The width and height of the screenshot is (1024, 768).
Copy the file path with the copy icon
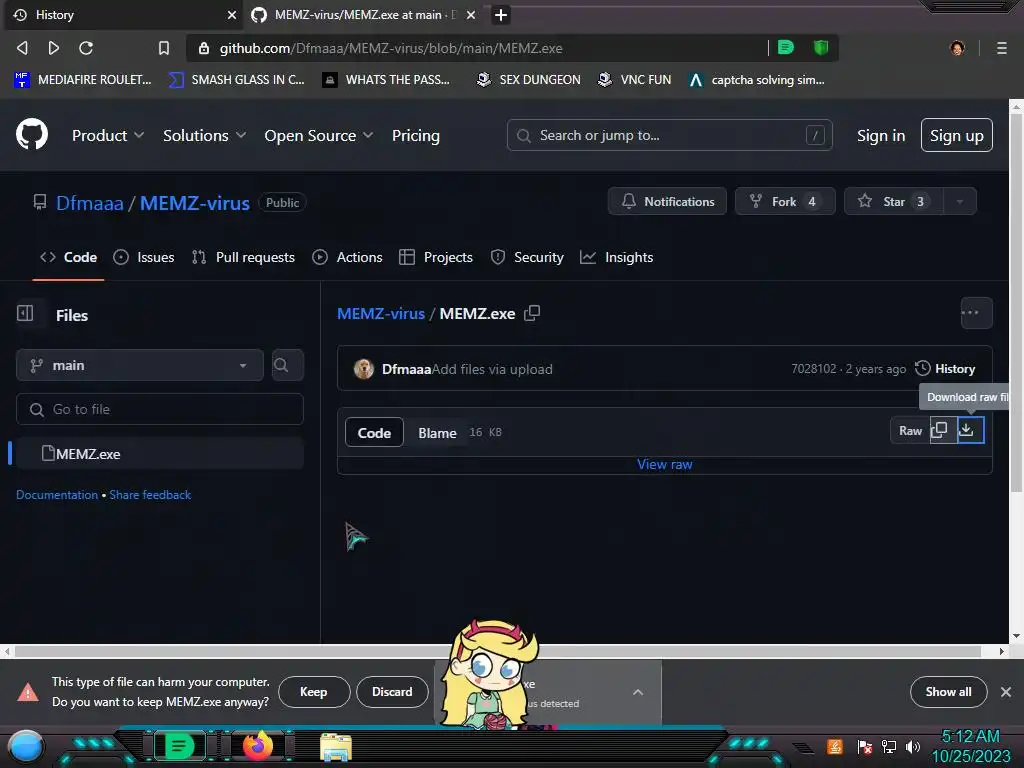(532, 313)
